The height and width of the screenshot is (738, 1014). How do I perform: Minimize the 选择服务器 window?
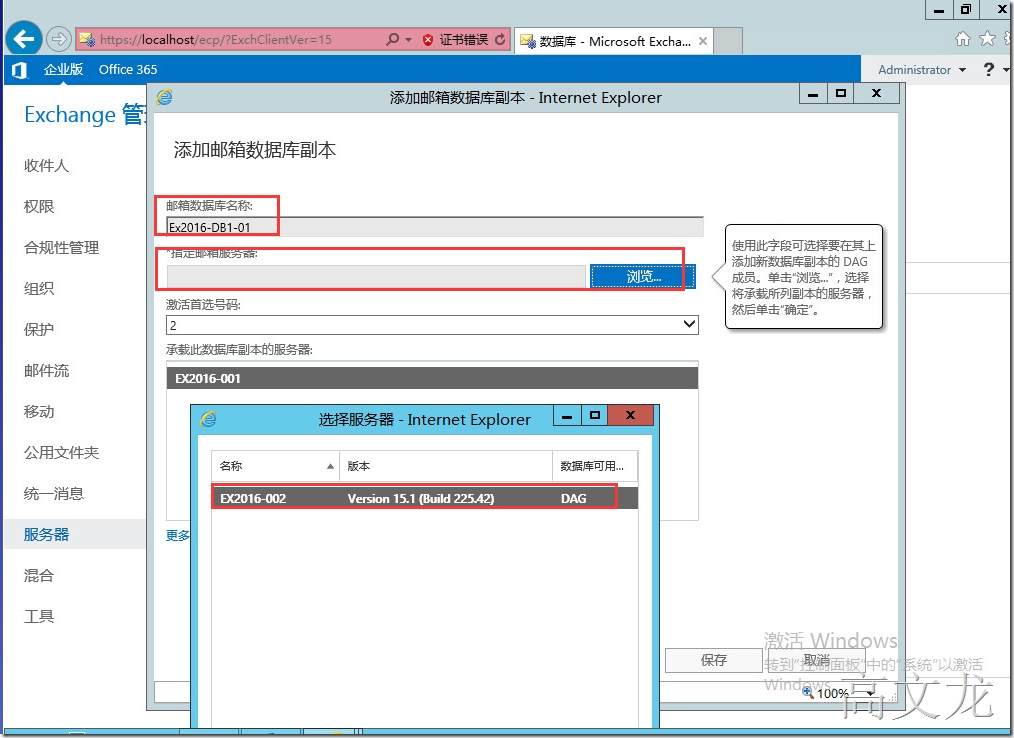coord(567,415)
